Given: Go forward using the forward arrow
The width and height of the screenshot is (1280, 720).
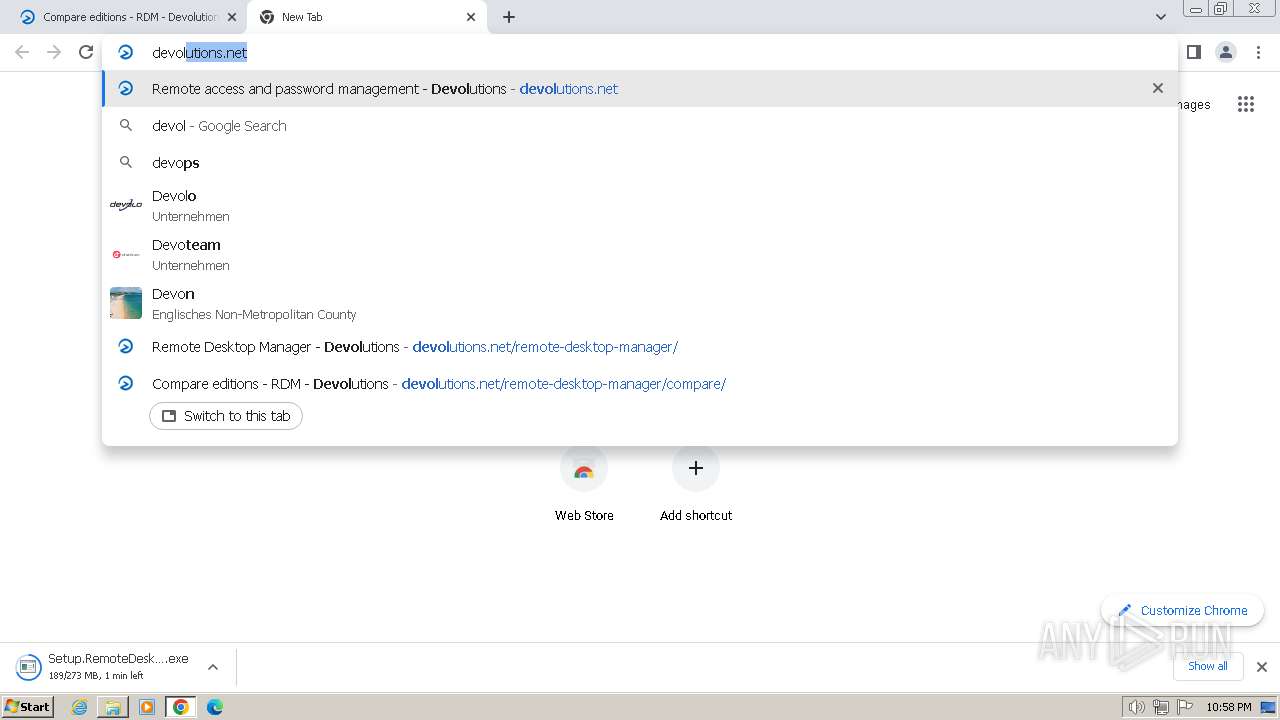Looking at the screenshot, I should click(x=54, y=52).
